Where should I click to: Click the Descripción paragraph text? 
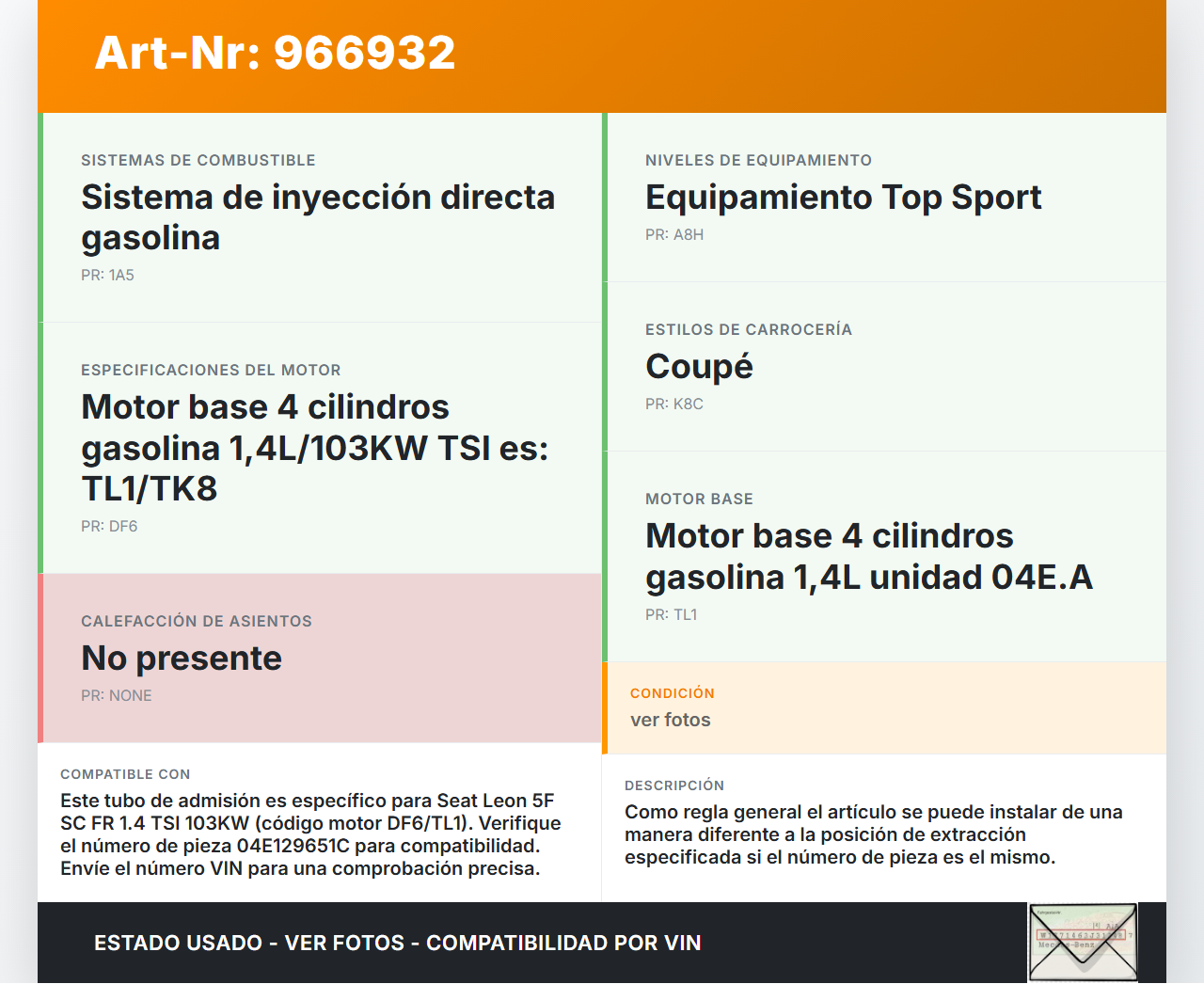[x=873, y=834]
